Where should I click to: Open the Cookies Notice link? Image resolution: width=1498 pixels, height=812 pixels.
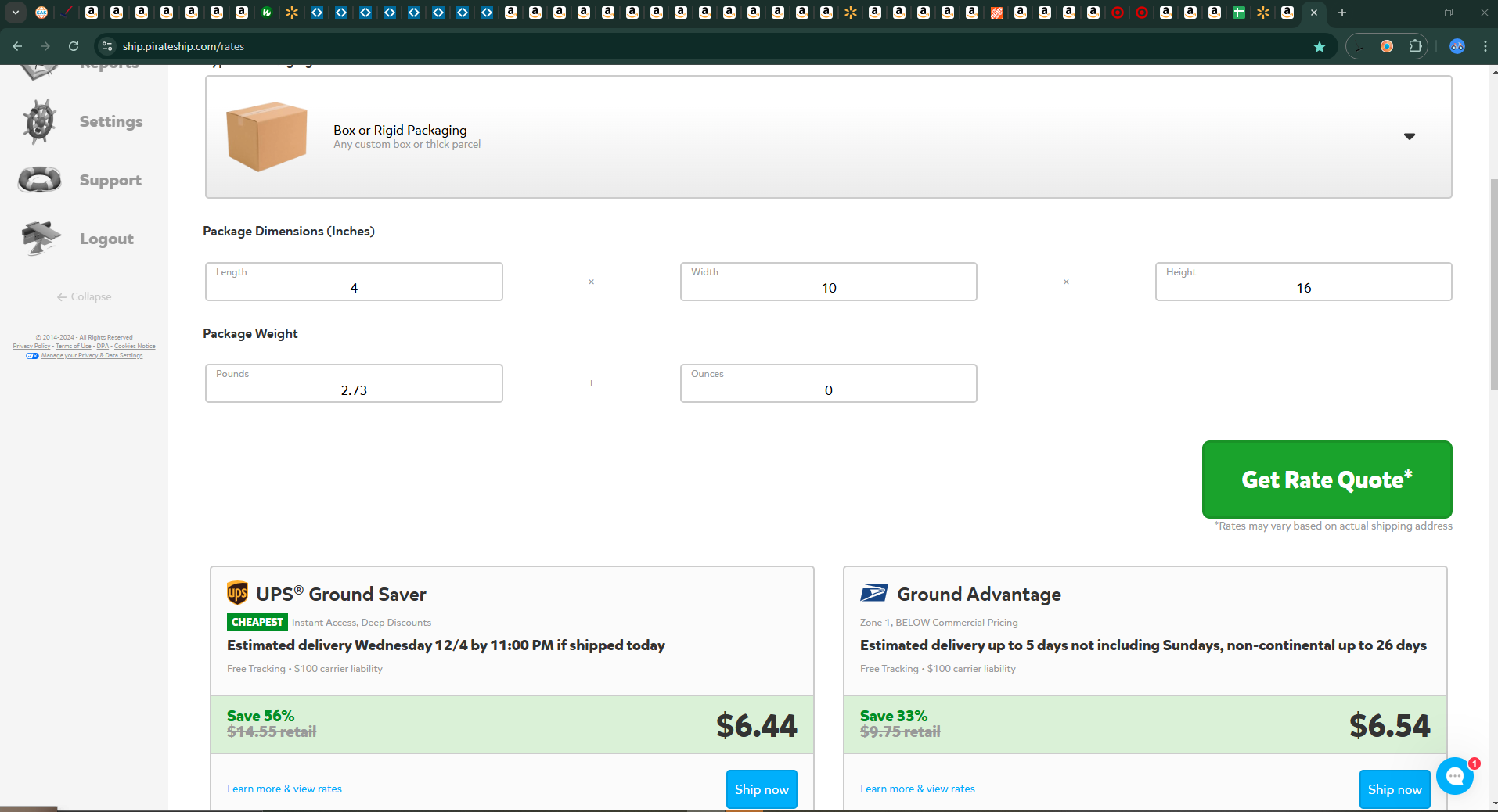[x=135, y=347]
